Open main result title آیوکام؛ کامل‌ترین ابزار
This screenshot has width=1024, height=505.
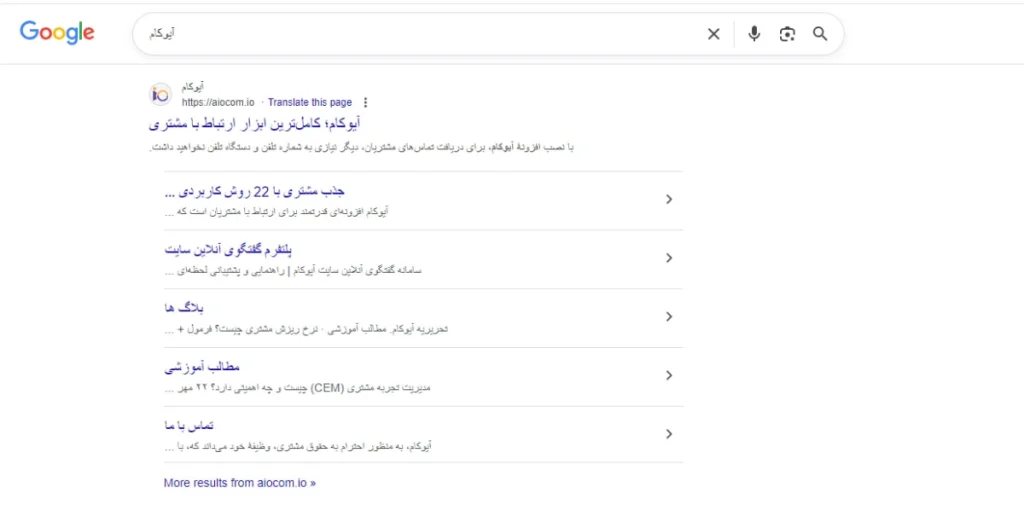(x=254, y=124)
